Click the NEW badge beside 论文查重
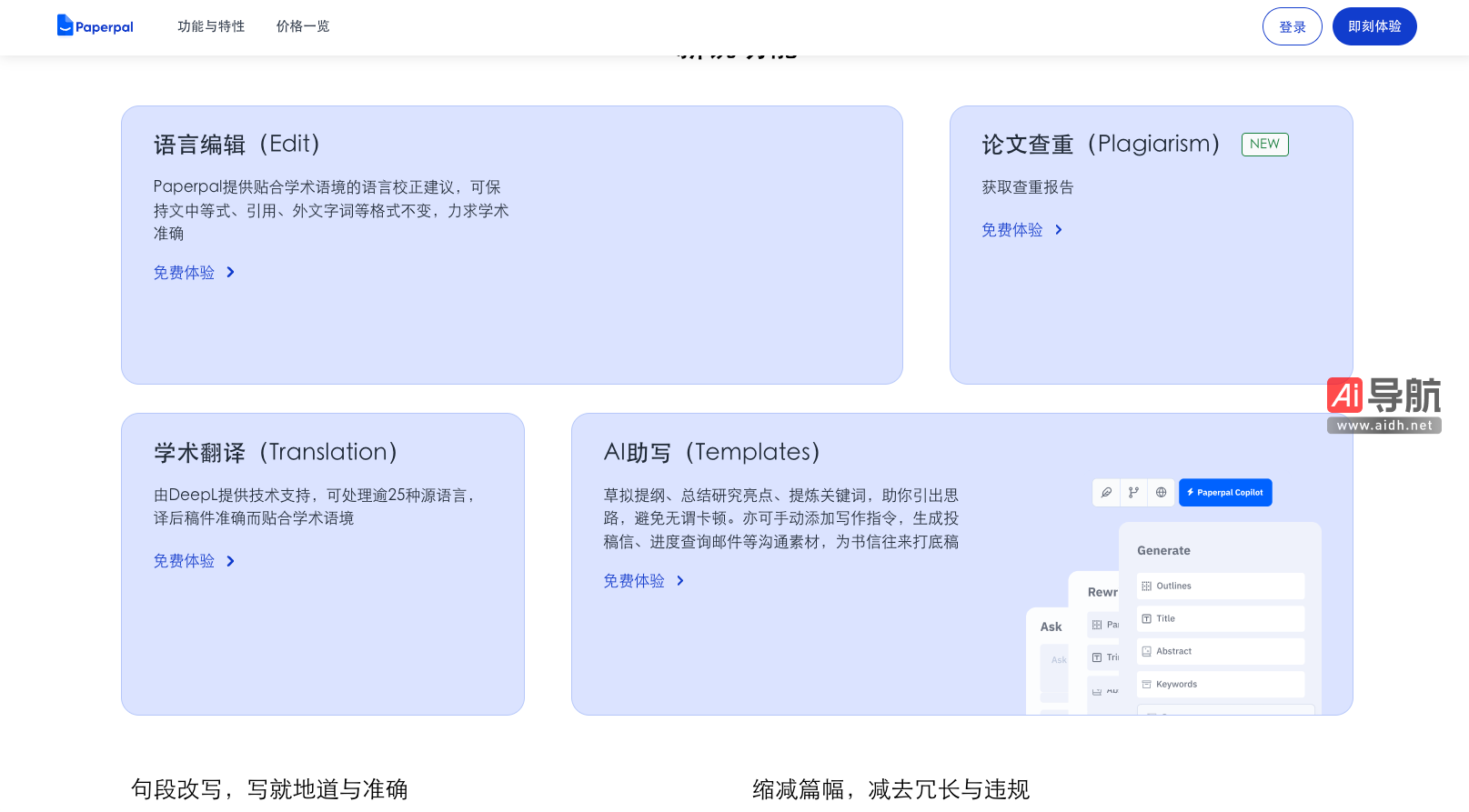 click(x=1264, y=144)
